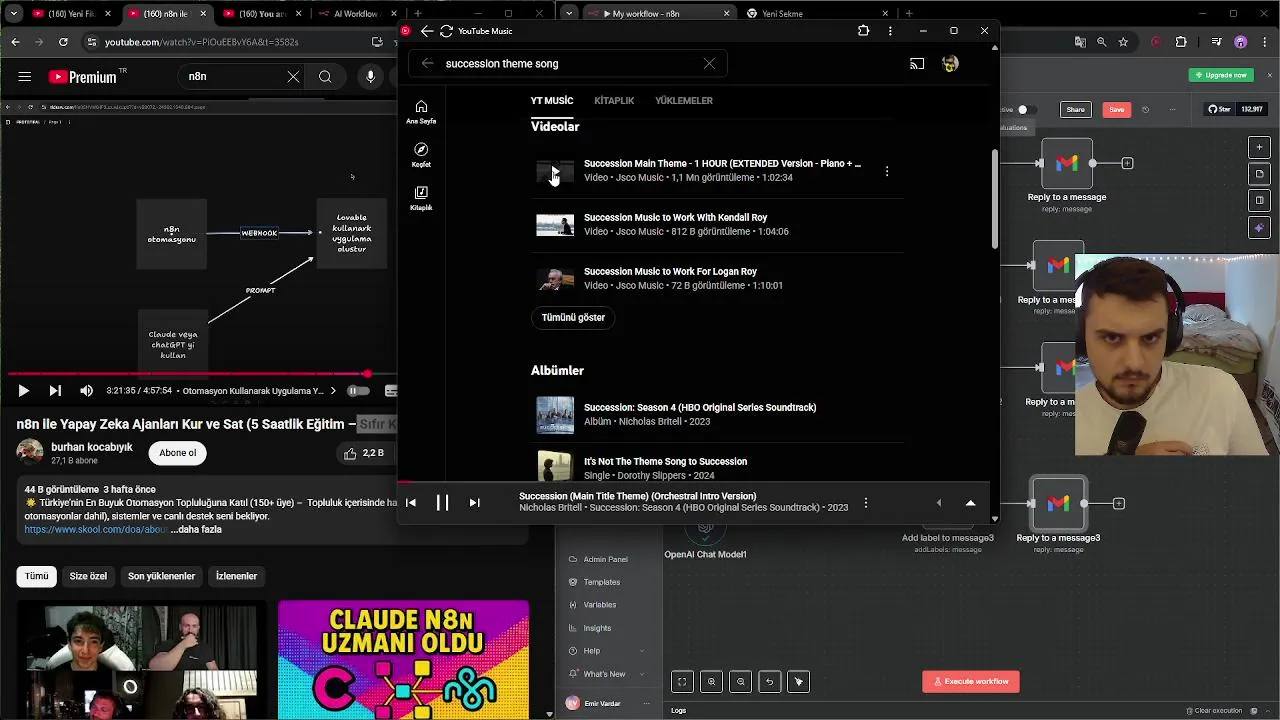Click the Upgrade now button in n8n
The width and height of the screenshot is (1280, 720).
point(1222,75)
